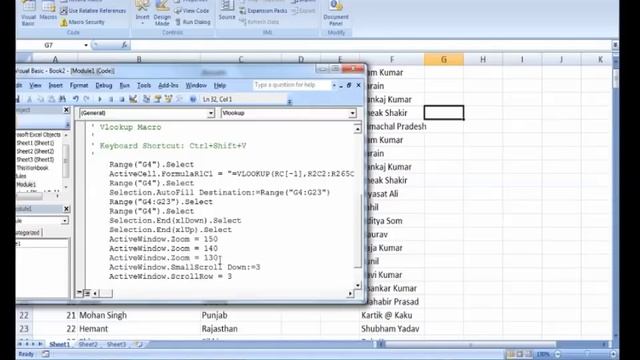640x360 pixels.
Task: Click the Find binoculars icon in VBA toolbar
Action: pyautogui.click(x=62, y=99)
